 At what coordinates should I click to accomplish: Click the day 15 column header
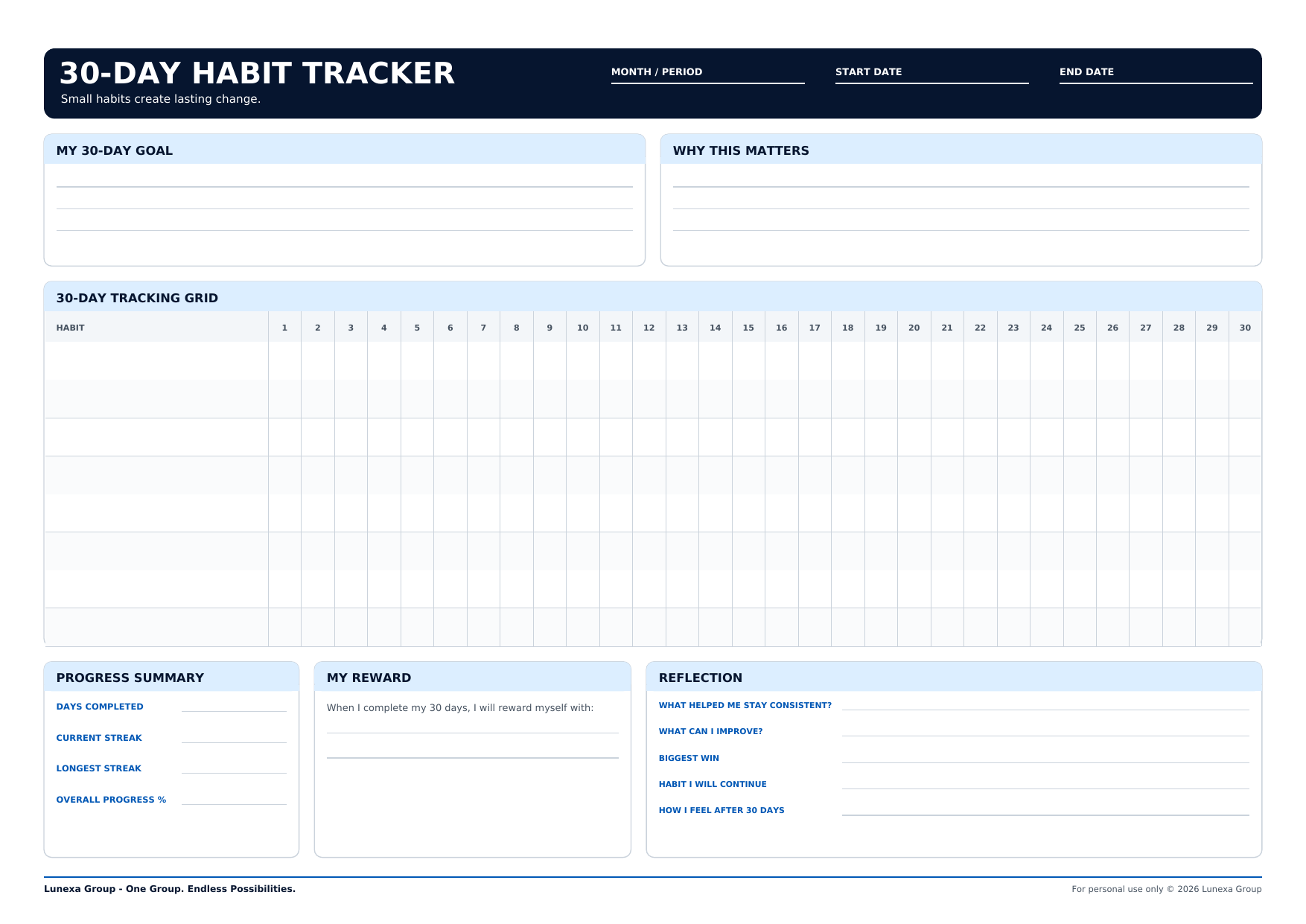(x=748, y=328)
